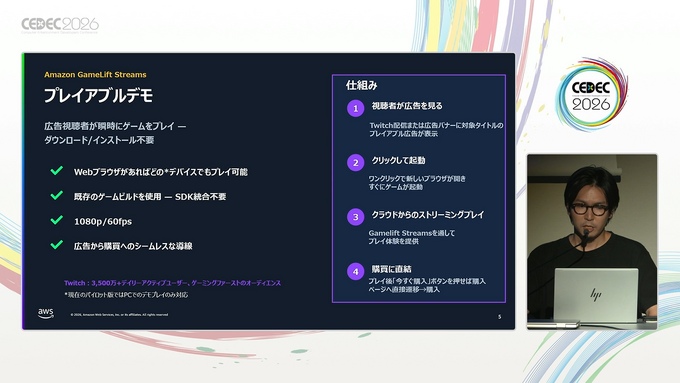Image resolution: width=680 pixels, height=383 pixels.
Task: Click the checkmark beside 1080p/60fps
Action: pyautogui.click(x=57, y=220)
